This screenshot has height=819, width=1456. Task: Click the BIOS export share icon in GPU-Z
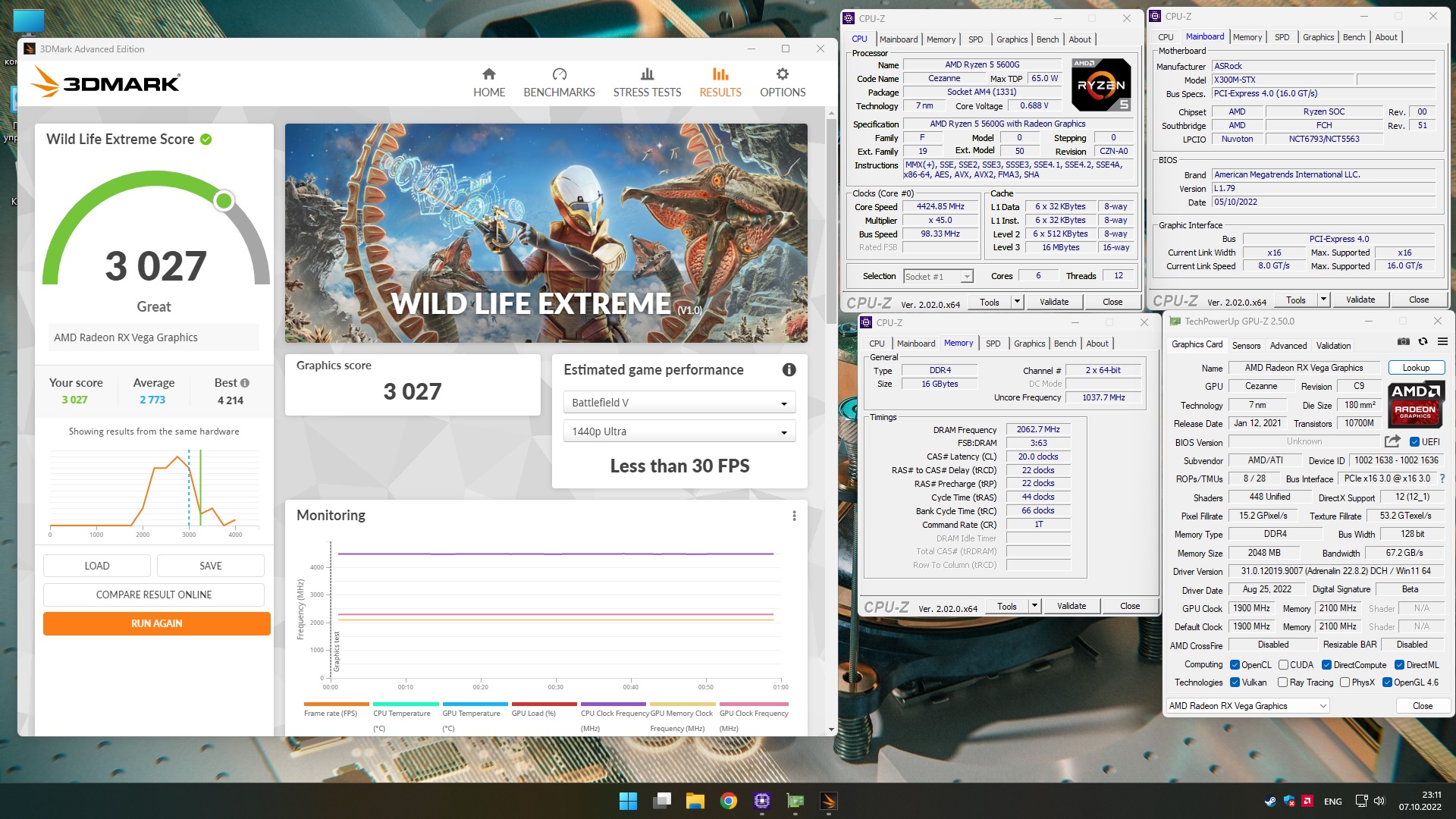pos(1392,441)
